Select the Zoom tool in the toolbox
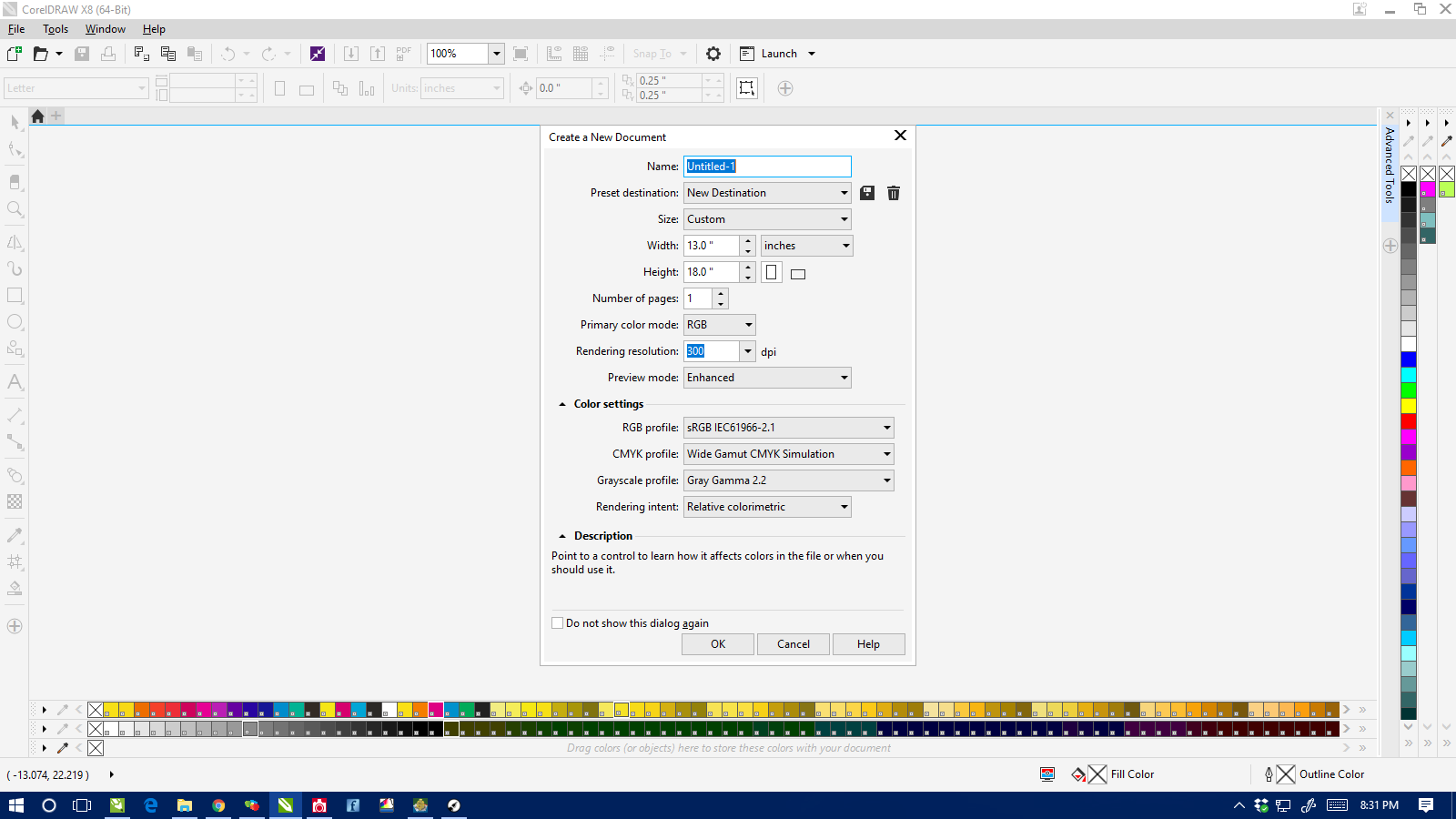This screenshot has height=819, width=1456. (x=15, y=209)
